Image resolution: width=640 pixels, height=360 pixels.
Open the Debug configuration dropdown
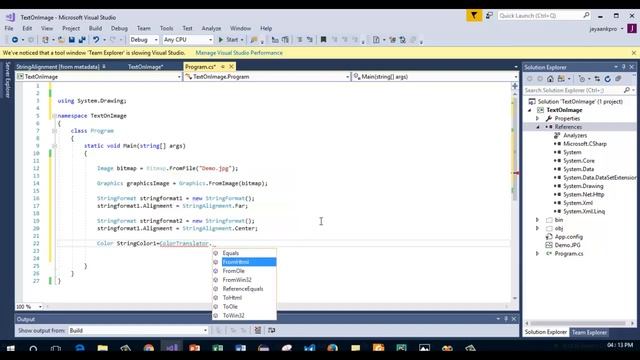pyautogui.click(x=144, y=40)
